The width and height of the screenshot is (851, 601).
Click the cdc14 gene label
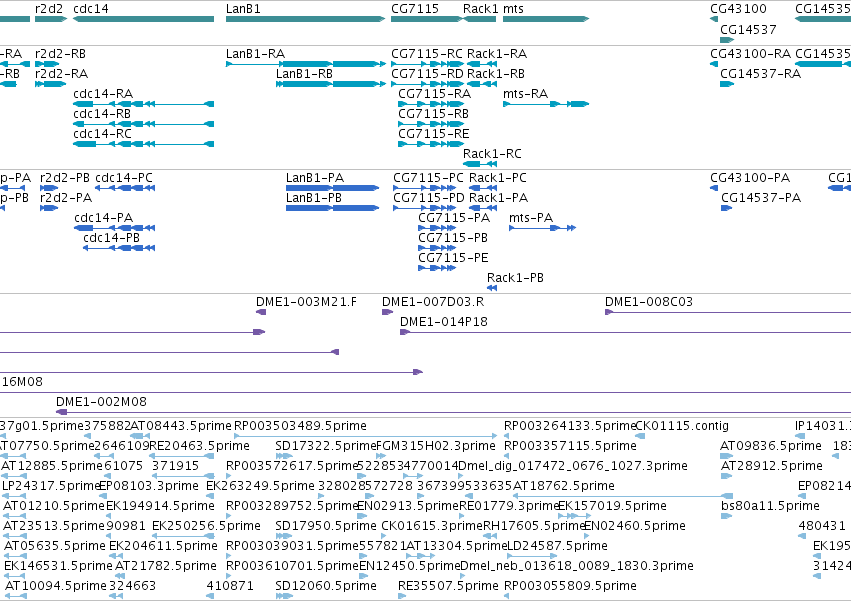point(91,9)
